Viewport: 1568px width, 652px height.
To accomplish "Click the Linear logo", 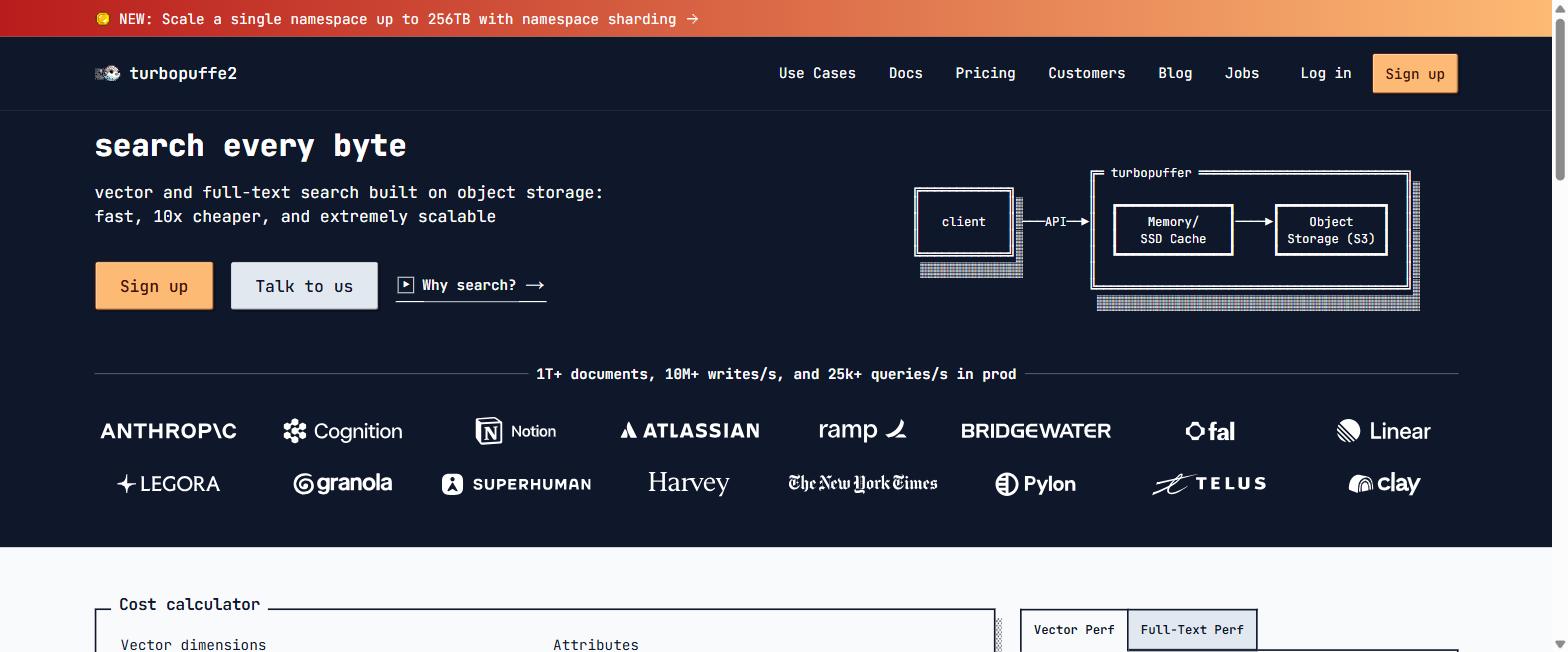I will pyautogui.click(x=1383, y=431).
